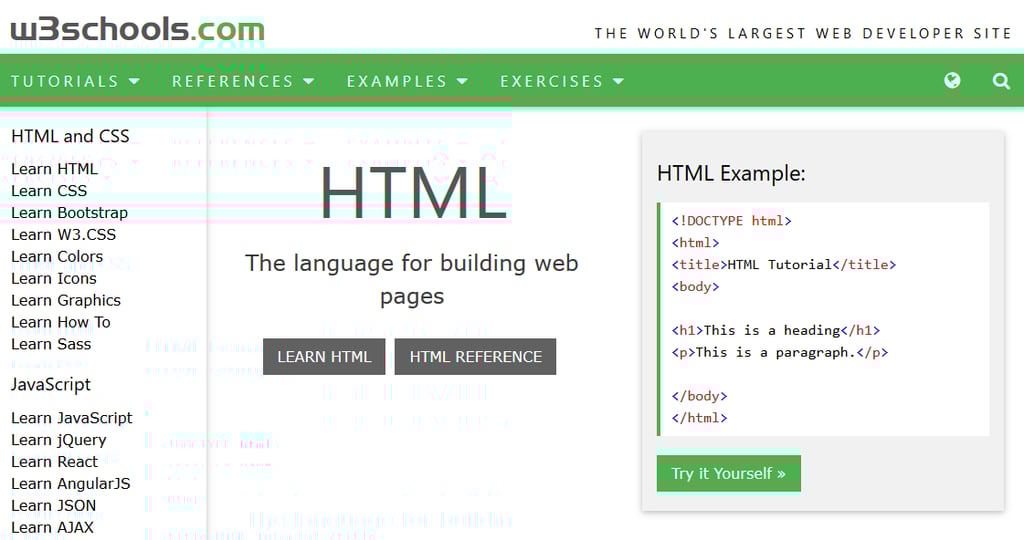Click the 'HTML Example:' heading

click(x=731, y=174)
